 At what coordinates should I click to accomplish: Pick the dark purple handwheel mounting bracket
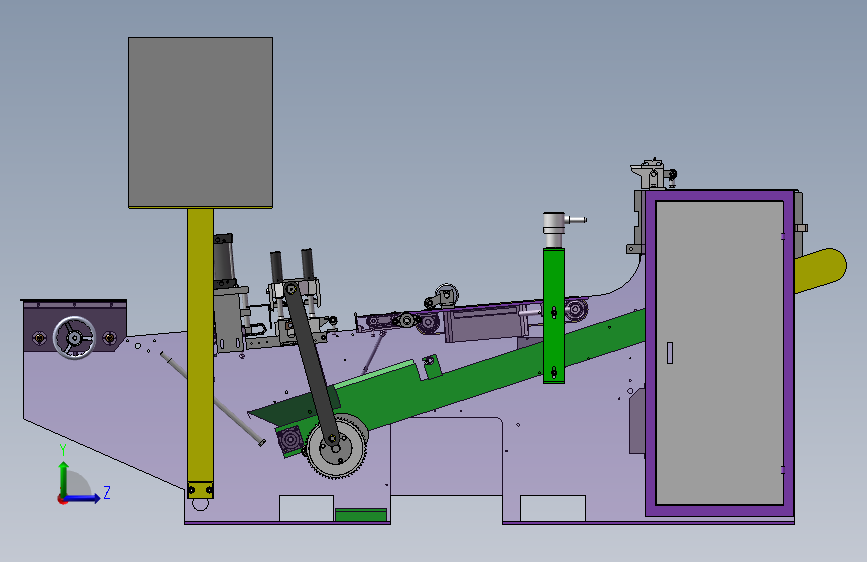[74, 326]
